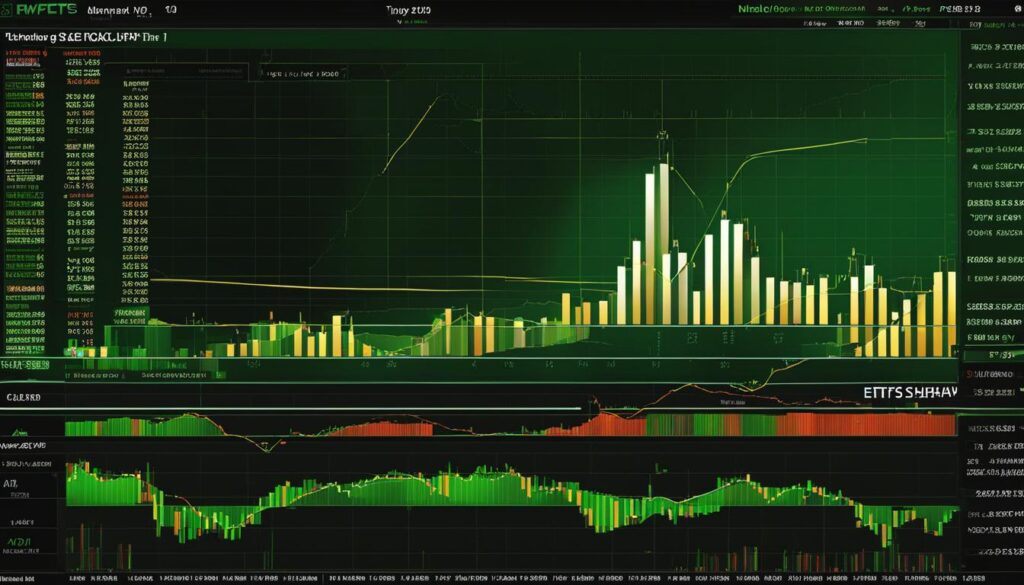Click the AWFCTS logo in top-left corner
Screen dimensions: 1024x585
41,11
